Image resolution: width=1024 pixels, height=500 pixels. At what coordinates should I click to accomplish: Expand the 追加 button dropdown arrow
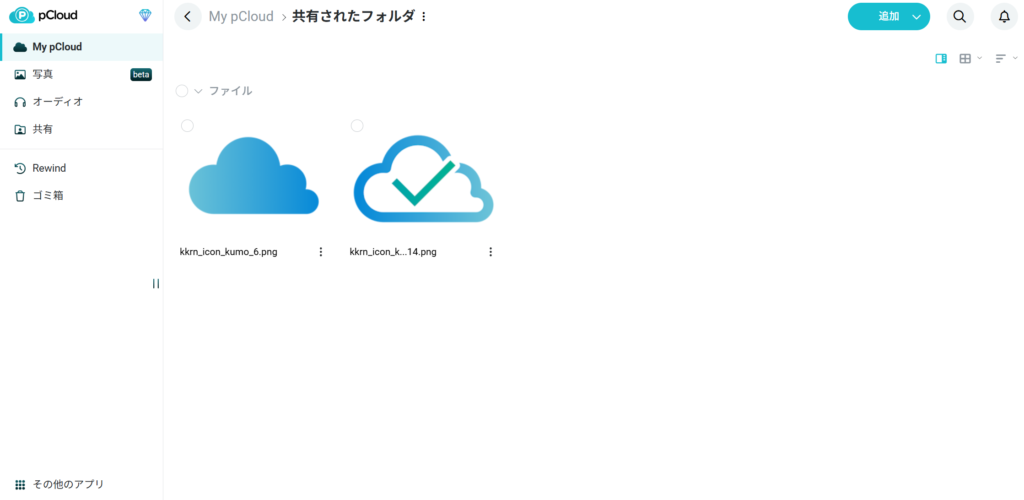click(x=916, y=17)
